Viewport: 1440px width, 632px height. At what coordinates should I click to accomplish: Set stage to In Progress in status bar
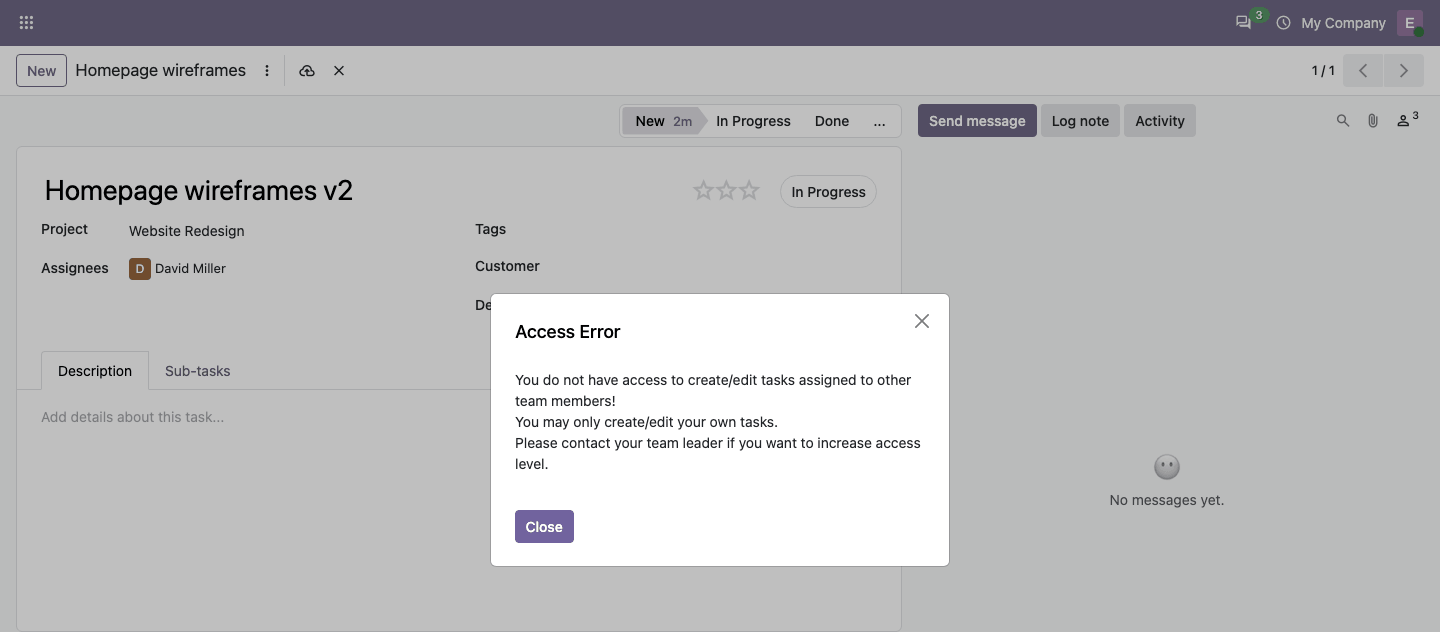coord(753,121)
